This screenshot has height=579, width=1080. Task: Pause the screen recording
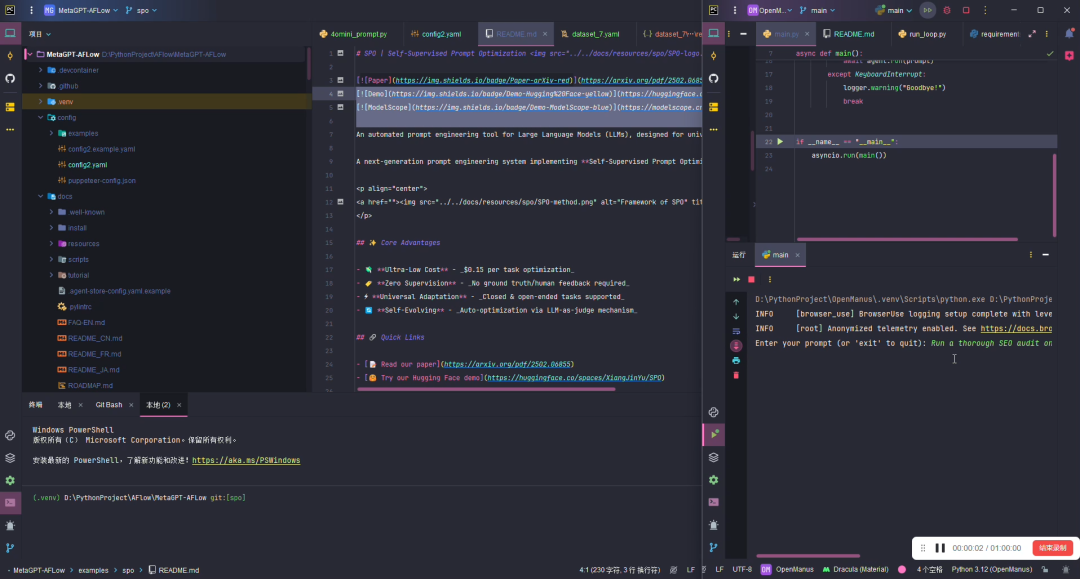click(x=940, y=547)
